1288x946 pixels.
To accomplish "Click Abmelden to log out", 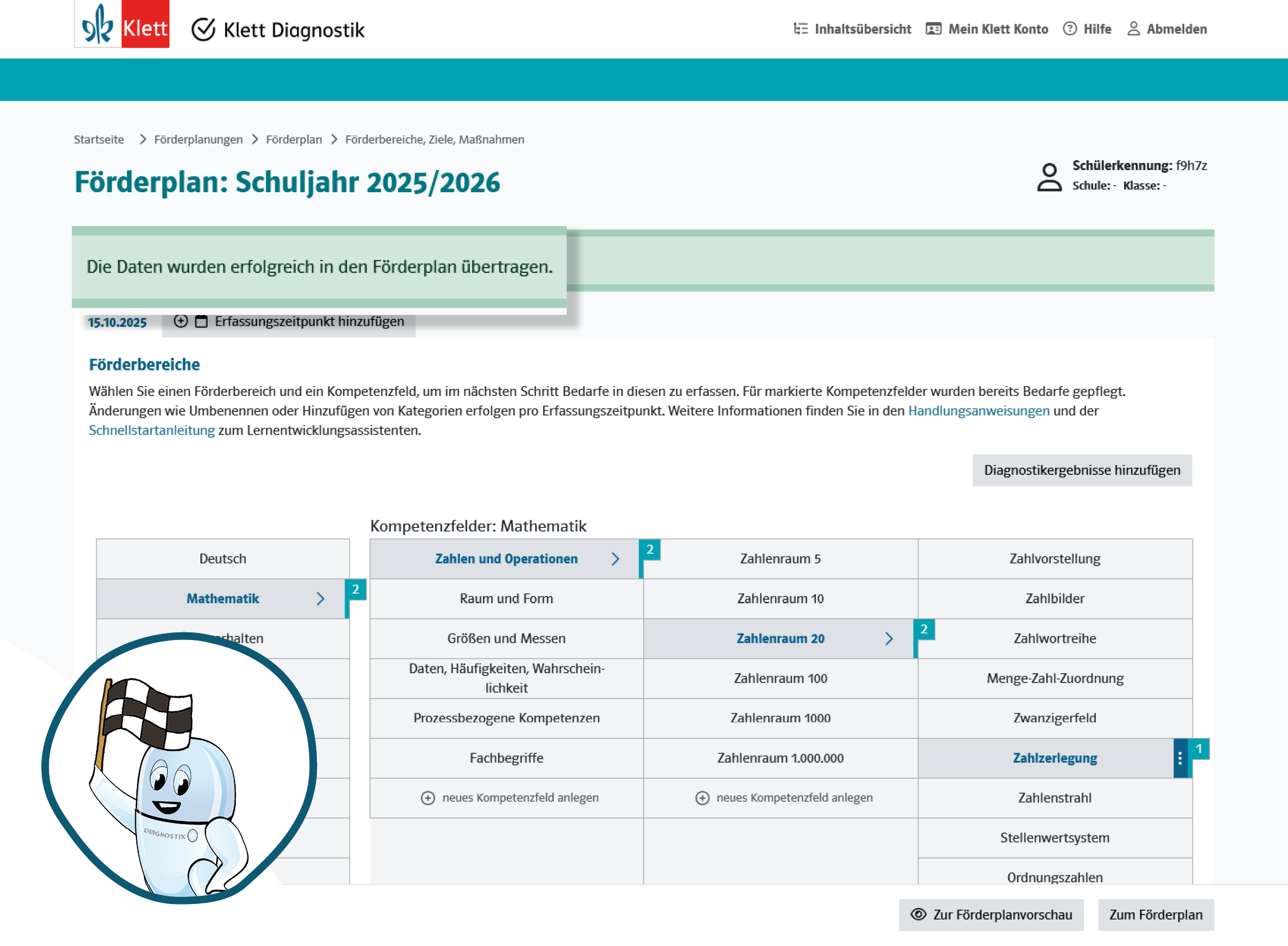I will point(1167,29).
